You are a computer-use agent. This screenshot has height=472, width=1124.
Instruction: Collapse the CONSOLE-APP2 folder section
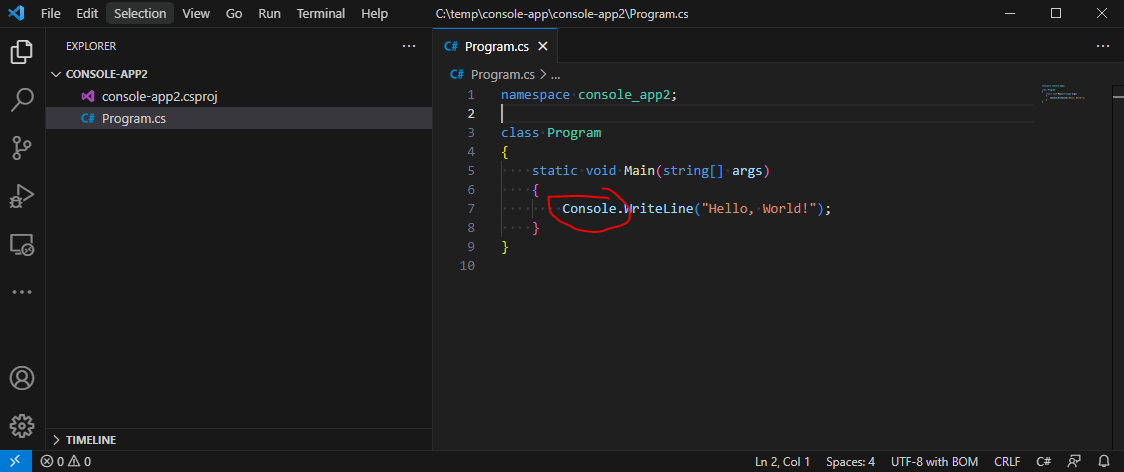point(238,74)
